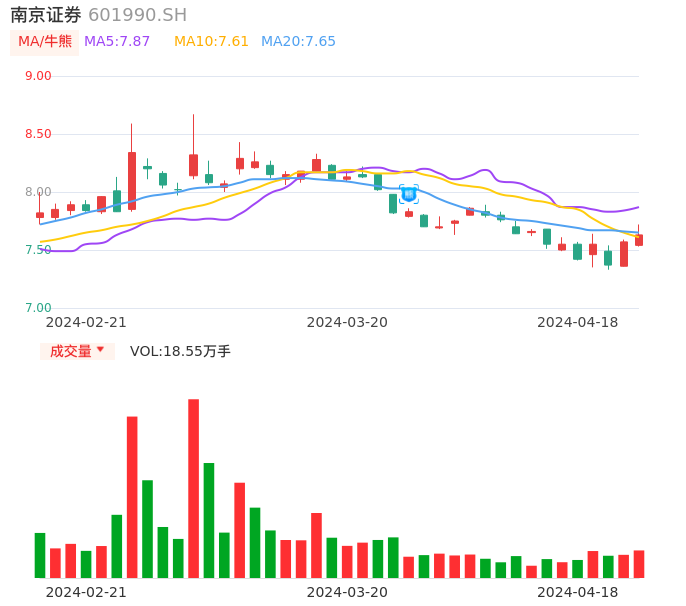This screenshot has width=686, height=606.
Task: Click the stock code 601990.SH
Action: point(137,15)
